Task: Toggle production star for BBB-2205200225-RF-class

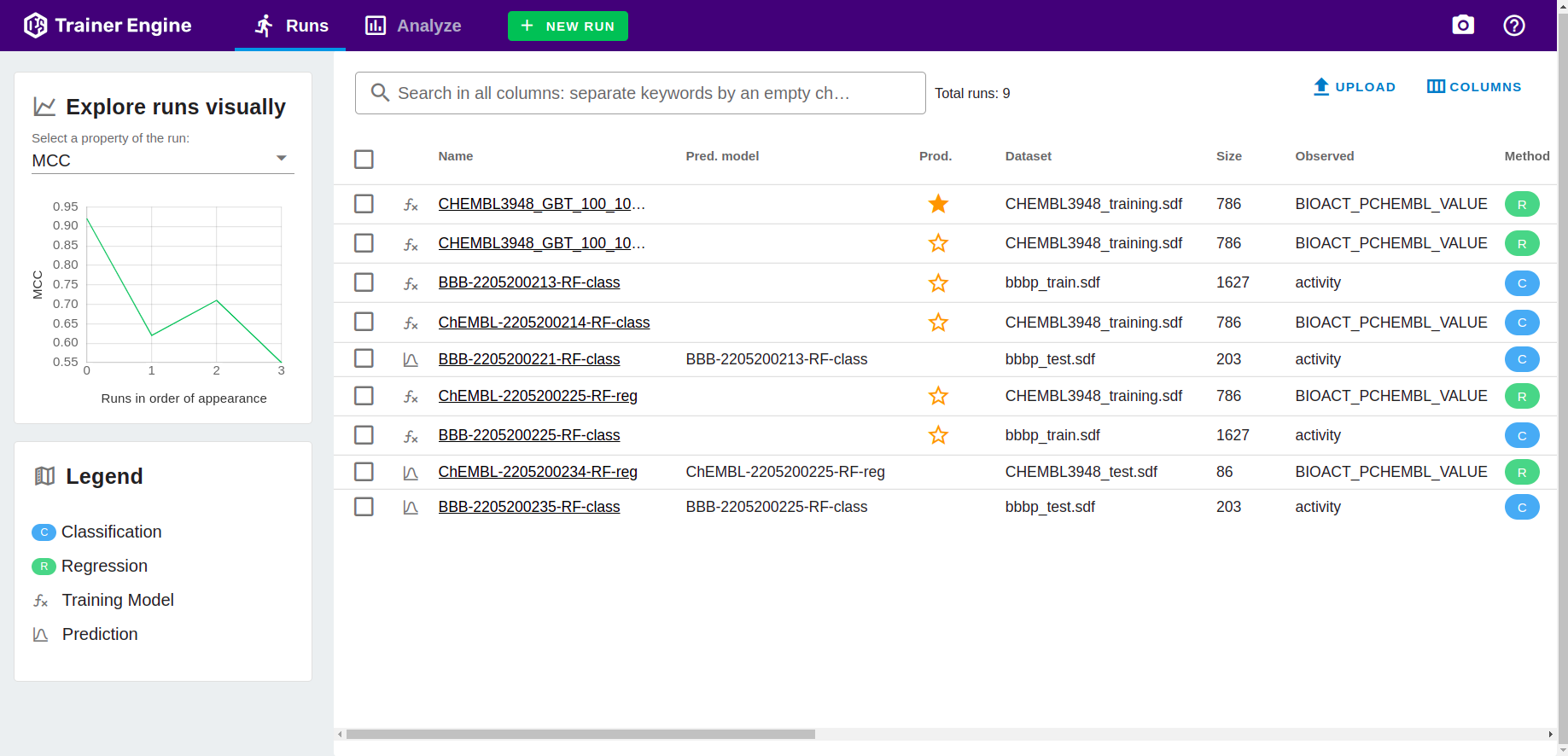Action: point(938,436)
